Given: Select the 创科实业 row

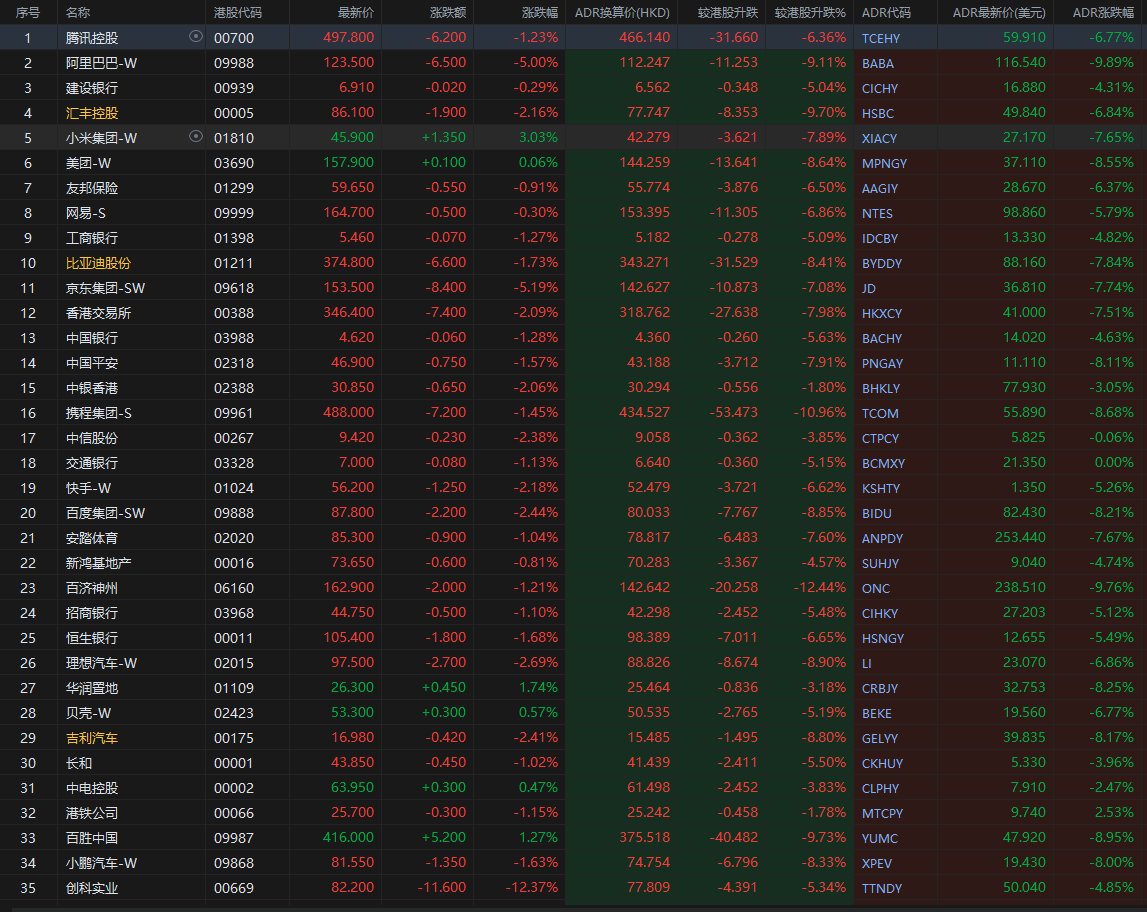Looking at the screenshot, I should tap(91, 887).
